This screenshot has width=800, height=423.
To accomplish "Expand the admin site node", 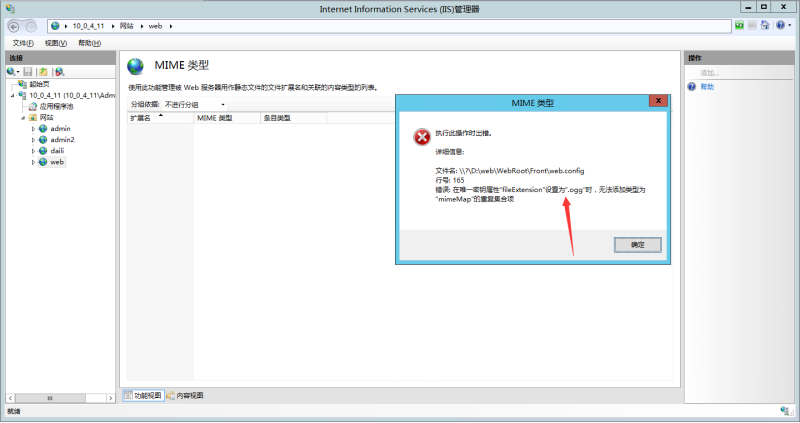I will point(34,129).
